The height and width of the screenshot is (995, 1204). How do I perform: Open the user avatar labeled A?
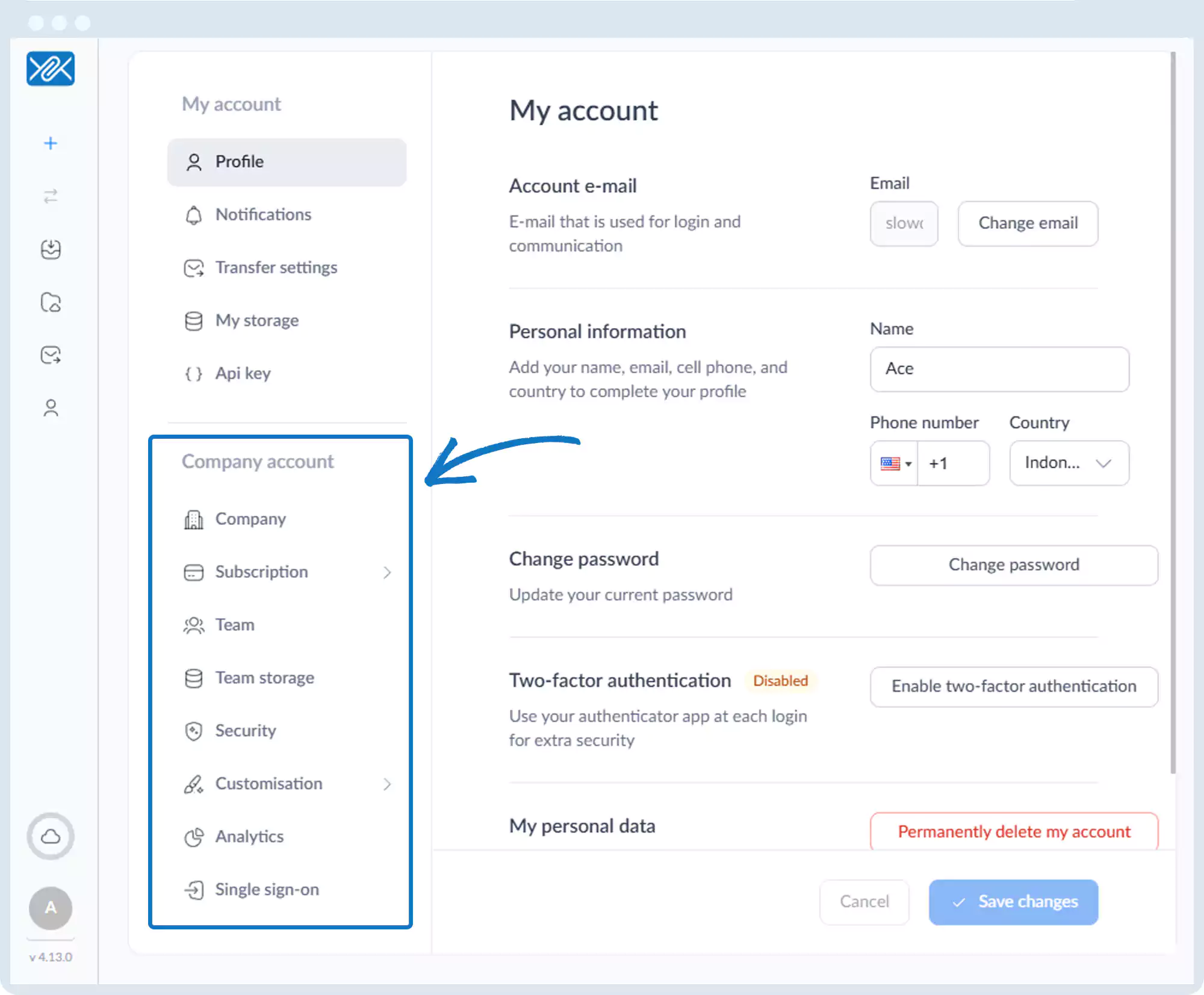[51, 908]
